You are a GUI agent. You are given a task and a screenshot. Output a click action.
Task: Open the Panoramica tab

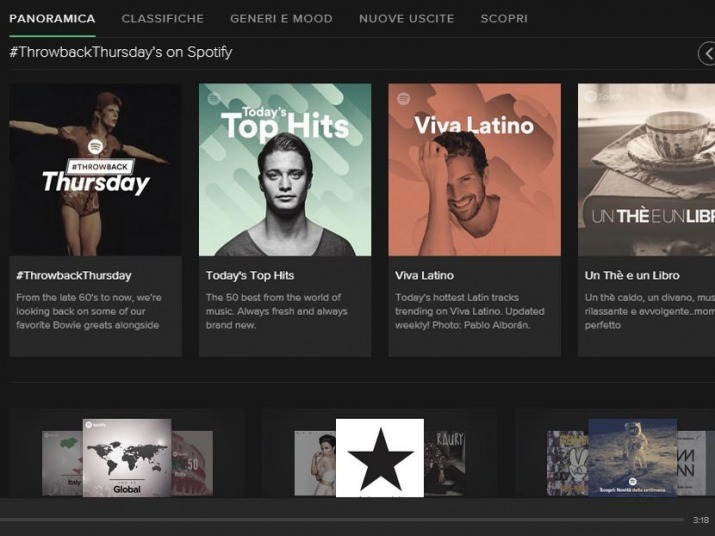[52, 19]
